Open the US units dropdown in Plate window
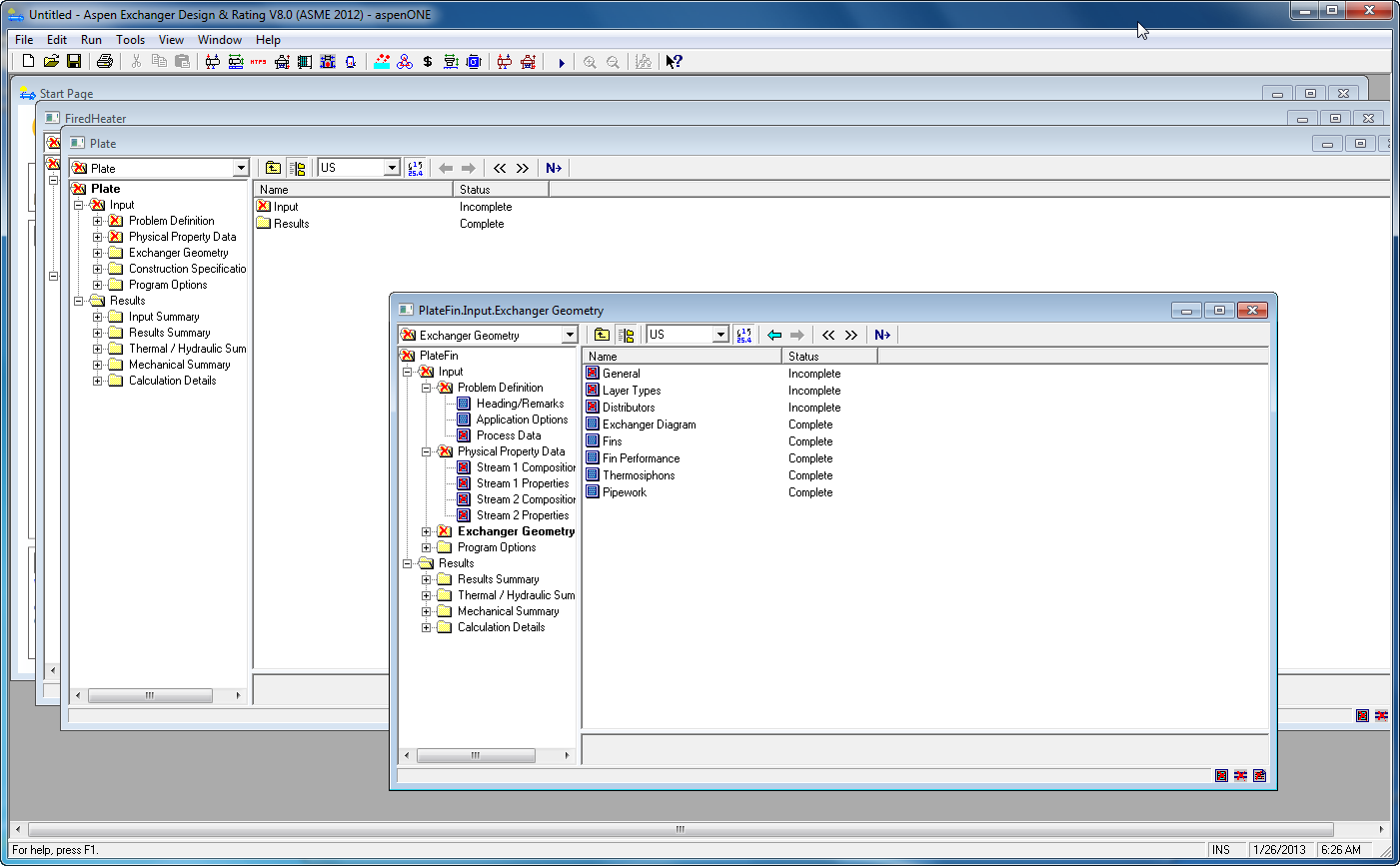 [x=392, y=168]
